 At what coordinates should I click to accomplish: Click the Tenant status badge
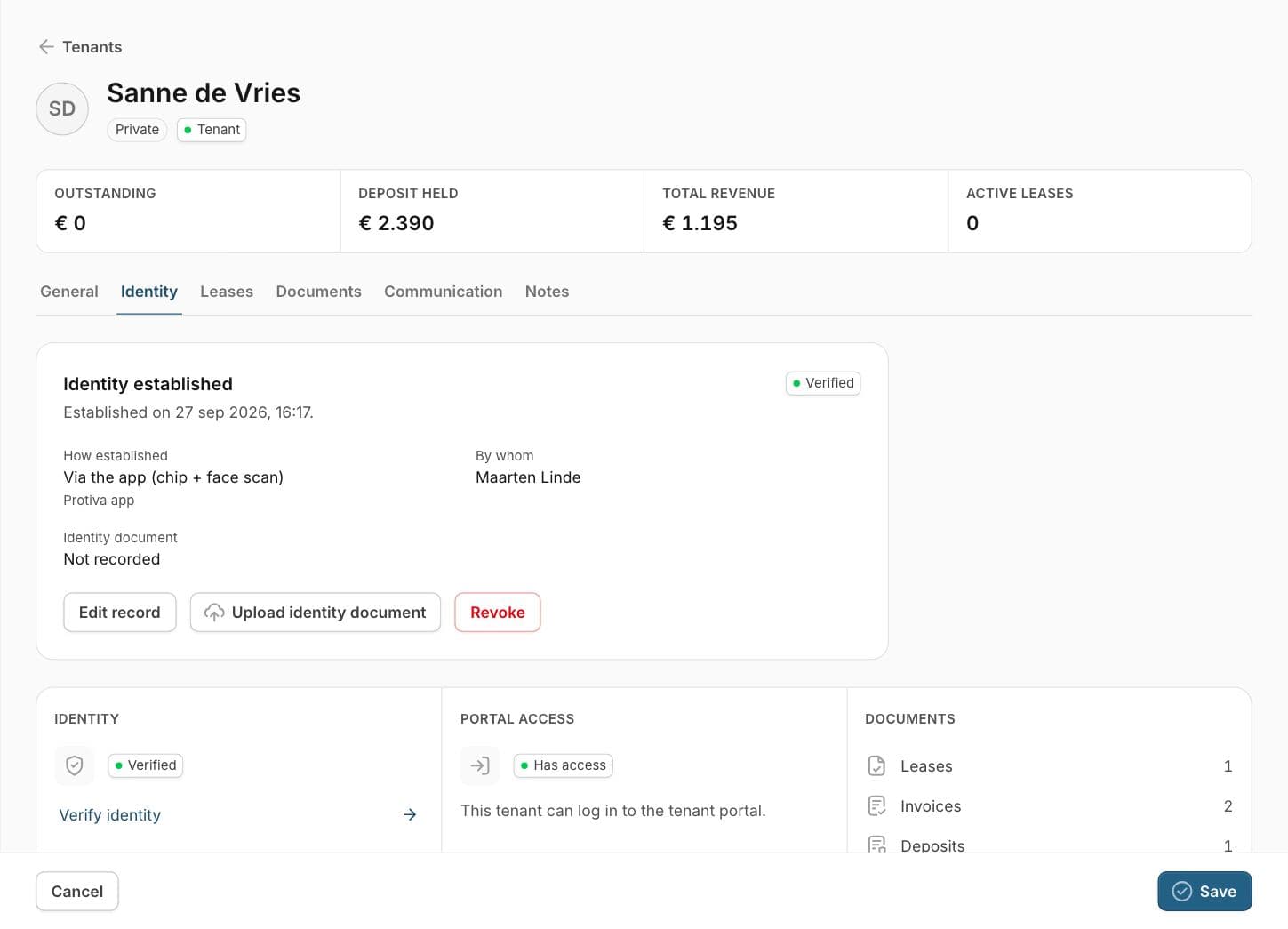(x=212, y=130)
